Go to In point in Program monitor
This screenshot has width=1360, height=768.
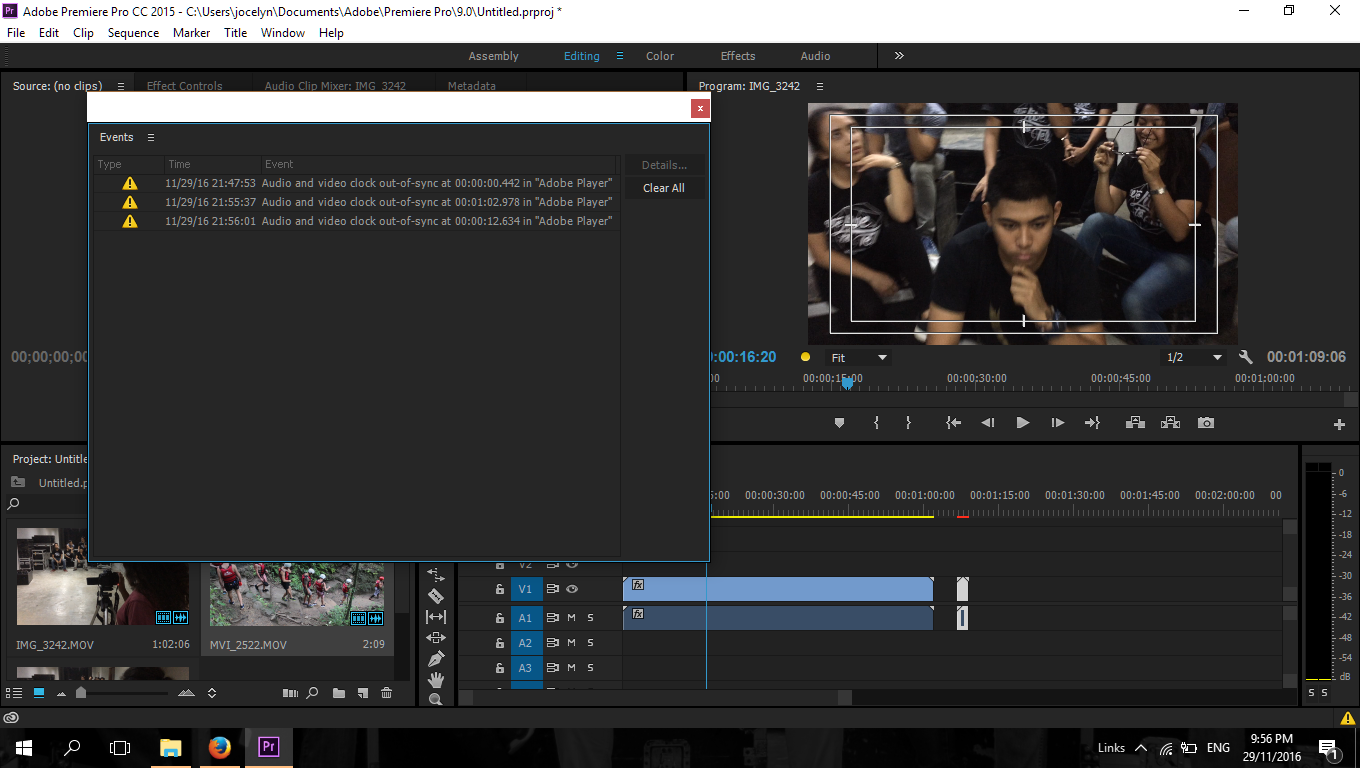[954, 423]
